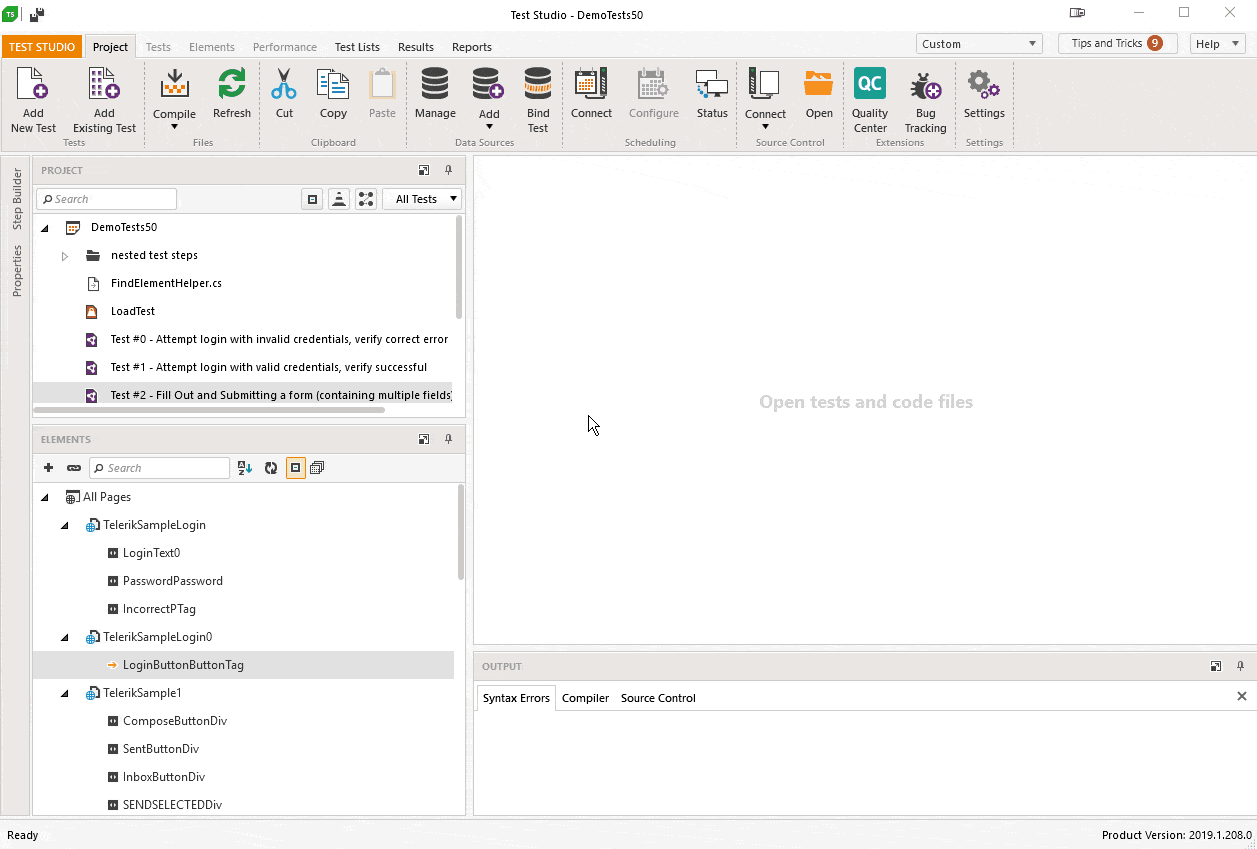
Task: Toggle the square view button in Project toolbar
Action: coord(312,199)
